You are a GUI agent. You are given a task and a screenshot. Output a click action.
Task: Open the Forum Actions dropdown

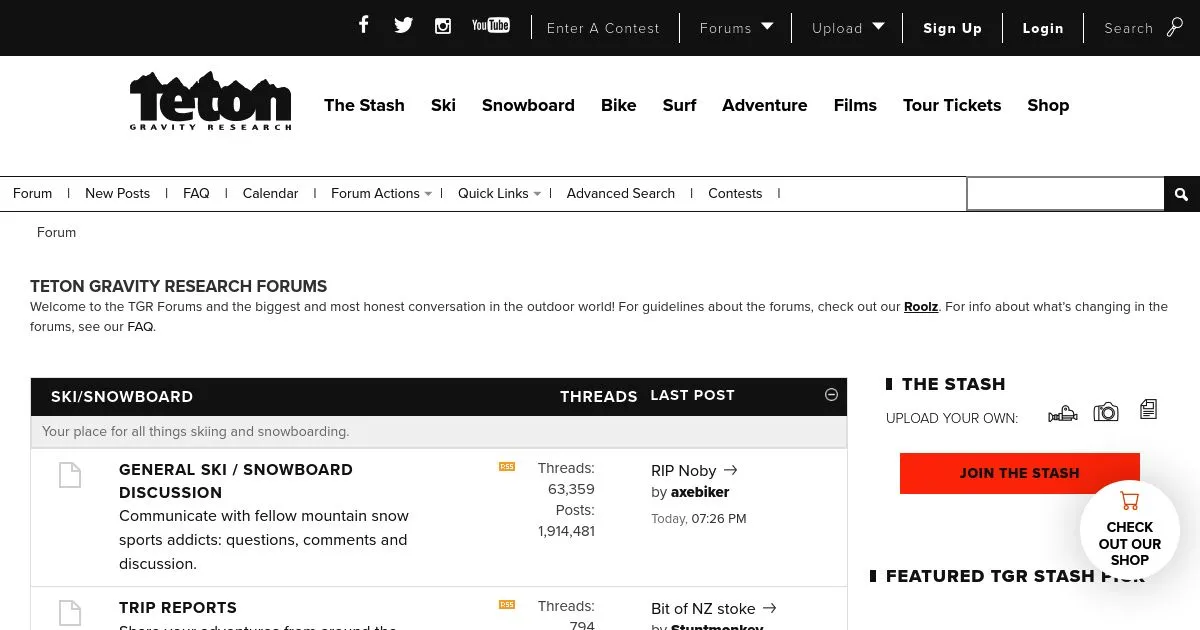point(381,194)
